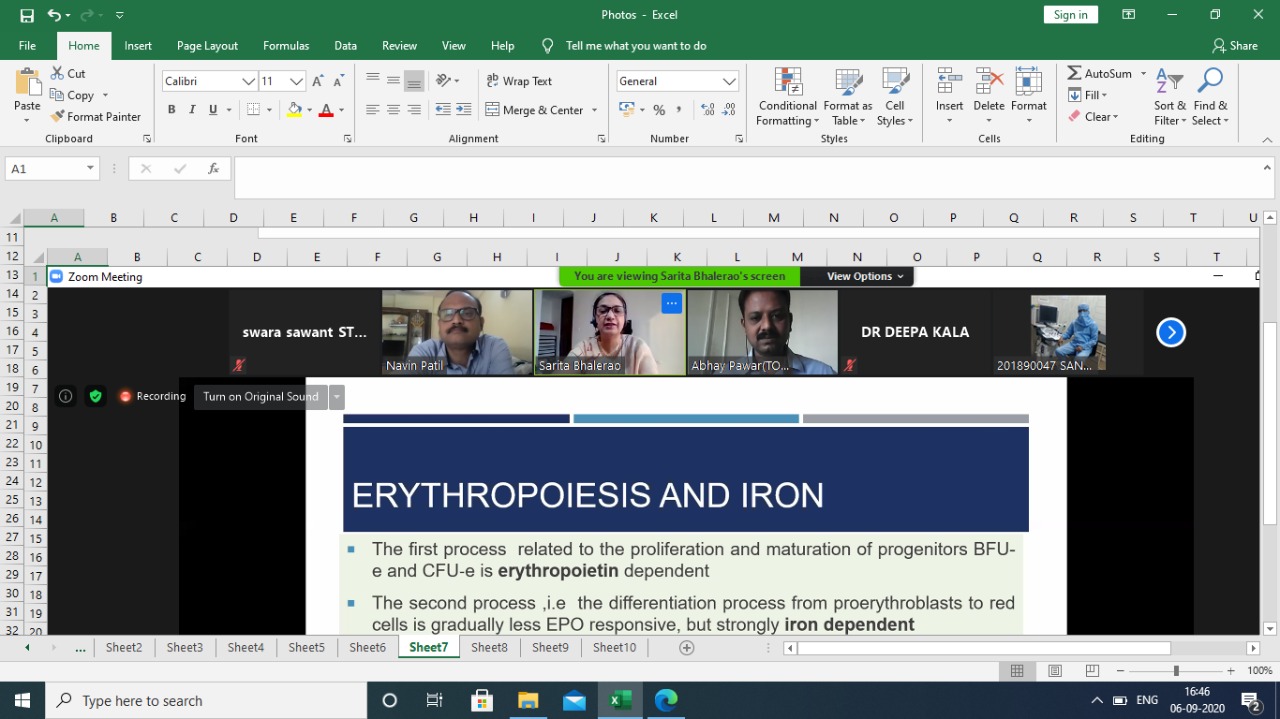Click the Sign in button
This screenshot has height=719, width=1280.
[1070, 14]
